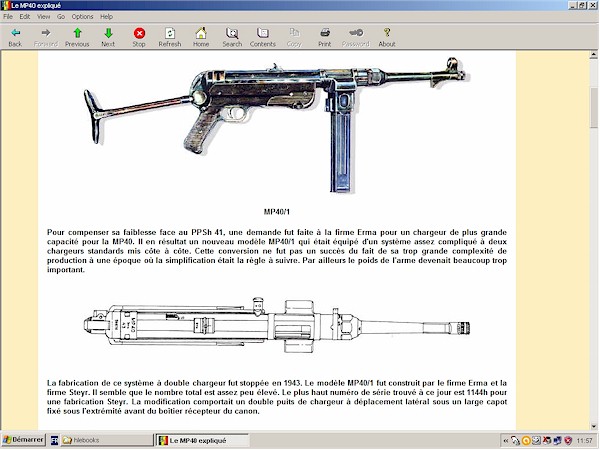
Task: Go back with the Back arrow
Action: (x=15, y=38)
